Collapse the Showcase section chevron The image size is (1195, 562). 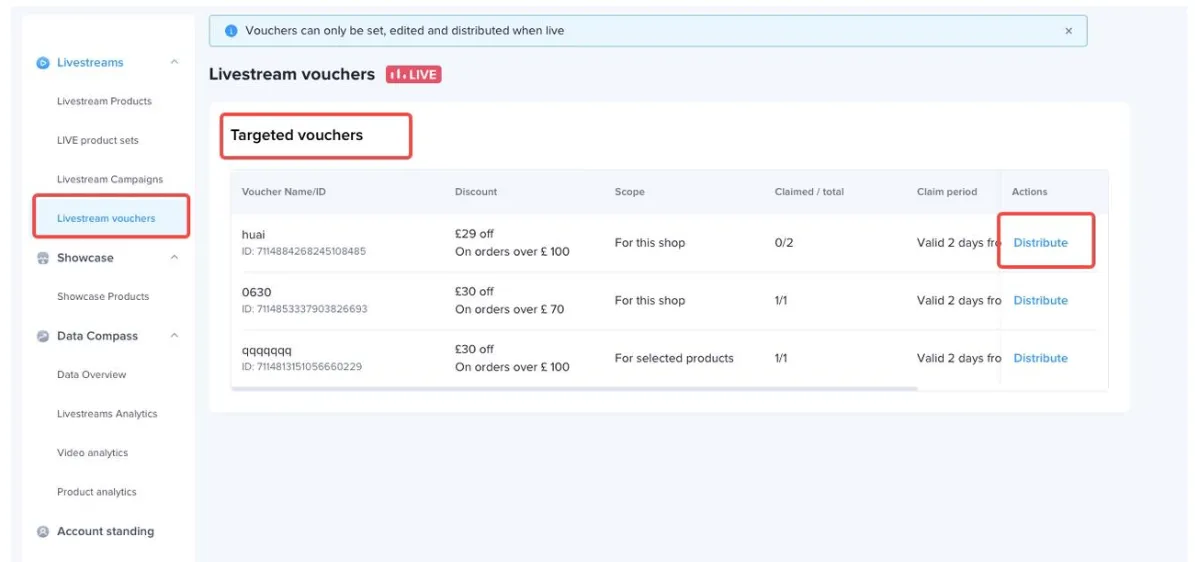coord(175,258)
